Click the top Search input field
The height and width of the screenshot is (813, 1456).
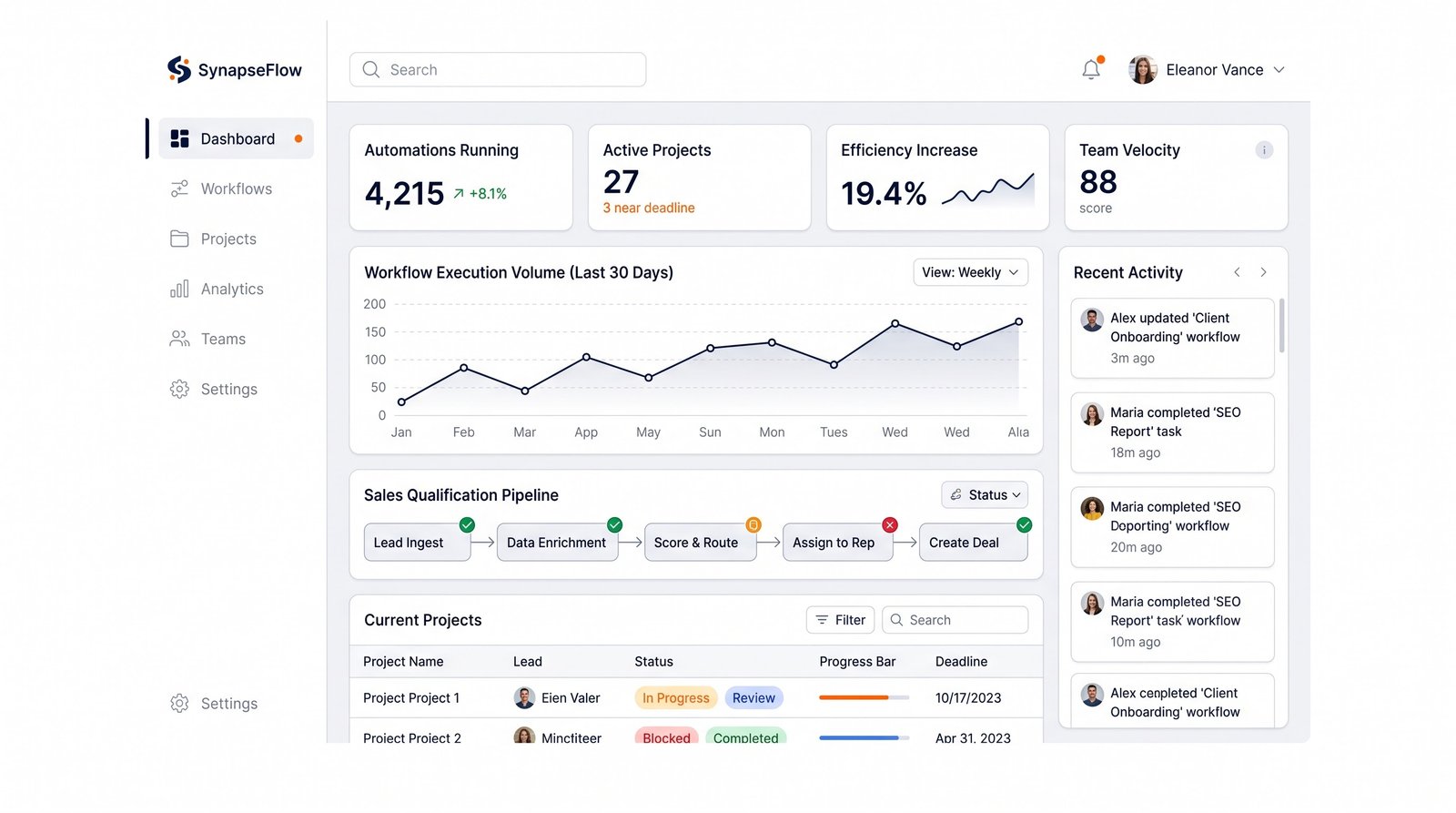coord(498,69)
